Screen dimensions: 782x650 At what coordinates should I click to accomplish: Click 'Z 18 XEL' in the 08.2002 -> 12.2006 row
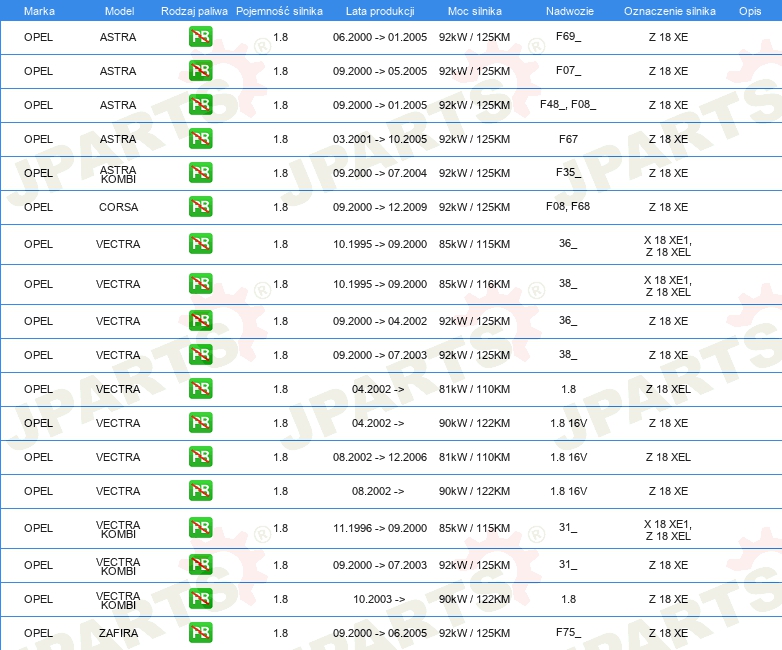(x=668, y=457)
